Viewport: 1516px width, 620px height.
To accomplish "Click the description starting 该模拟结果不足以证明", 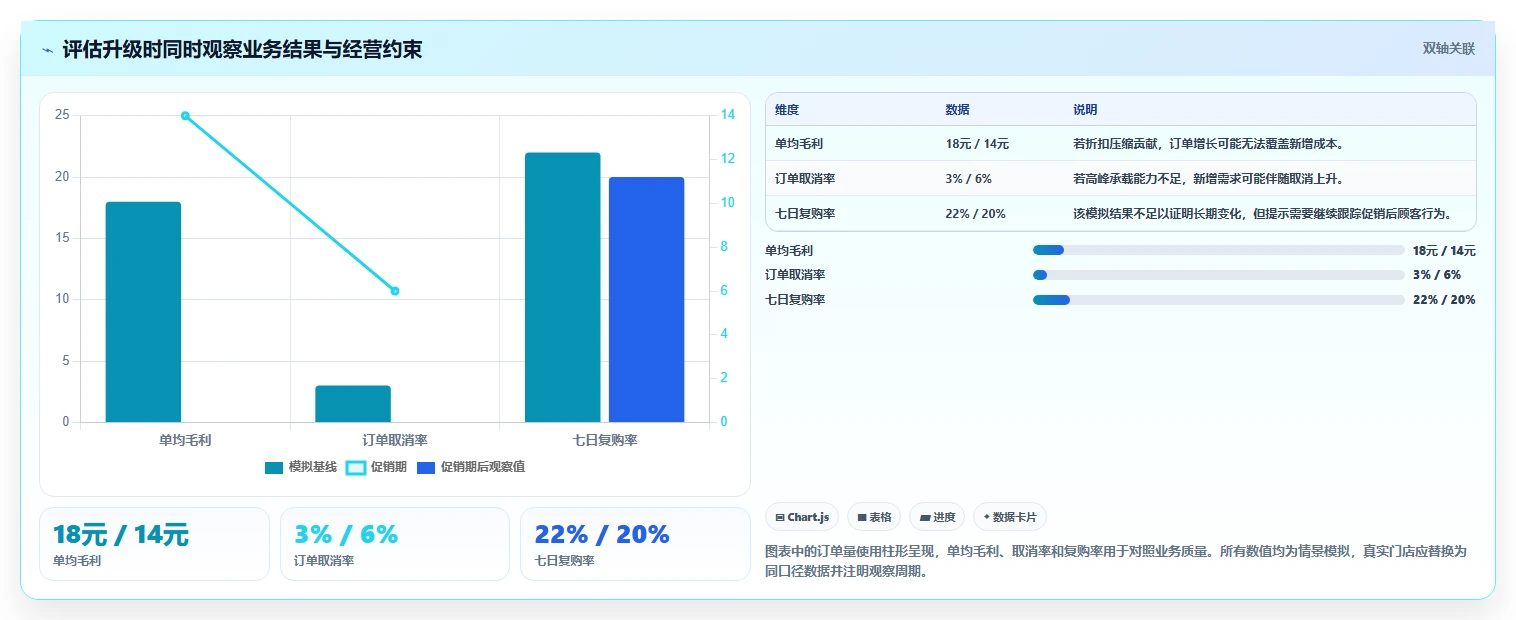I will pyautogui.click(x=1262, y=213).
